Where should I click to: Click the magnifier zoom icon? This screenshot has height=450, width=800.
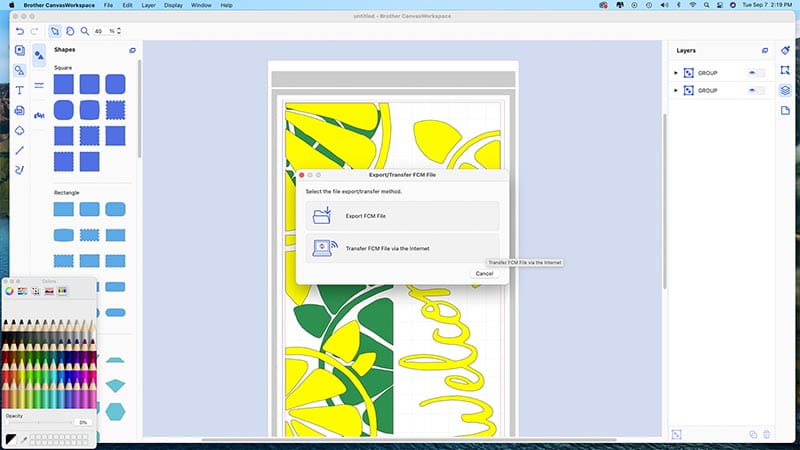[x=85, y=31]
